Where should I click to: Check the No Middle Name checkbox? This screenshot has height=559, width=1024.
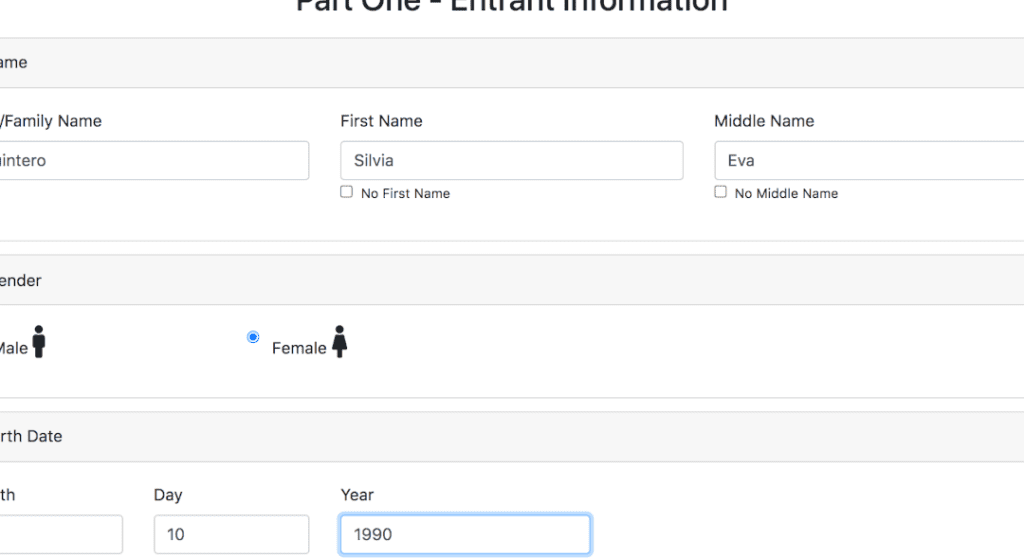click(x=720, y=192)
